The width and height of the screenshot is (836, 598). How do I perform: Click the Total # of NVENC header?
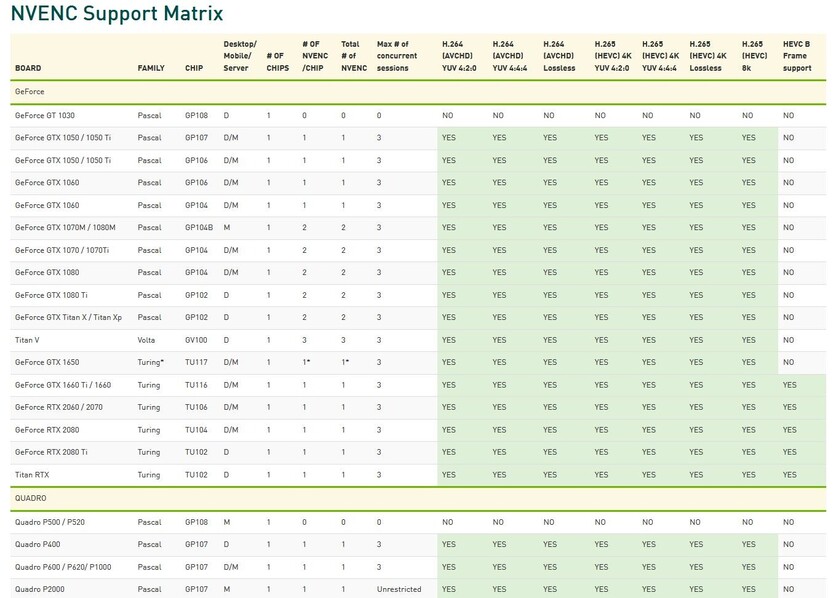[x=354, y=56]
